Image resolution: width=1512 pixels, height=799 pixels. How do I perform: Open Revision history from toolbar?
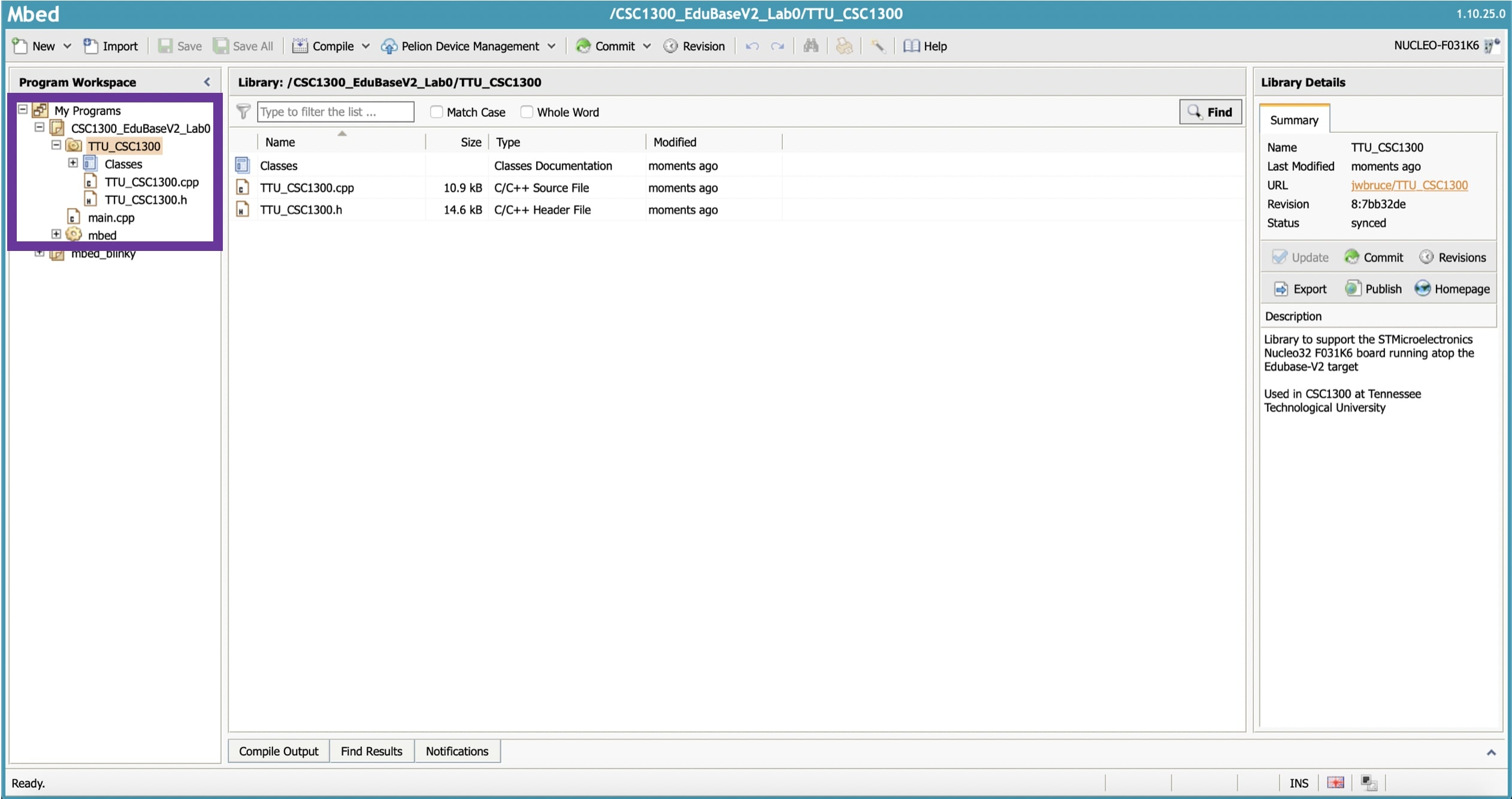[x=694, y=46]
